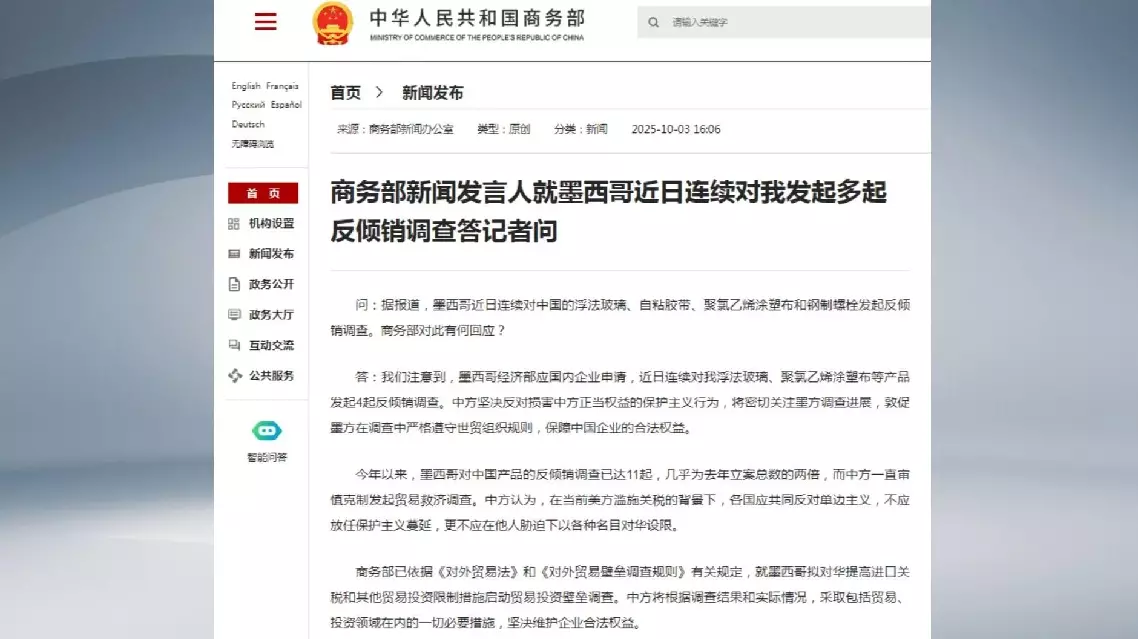Go to 首页 in breadcrumb
Image resolution: width=1138 pixels, height=639 pixels.
(345, 93)
